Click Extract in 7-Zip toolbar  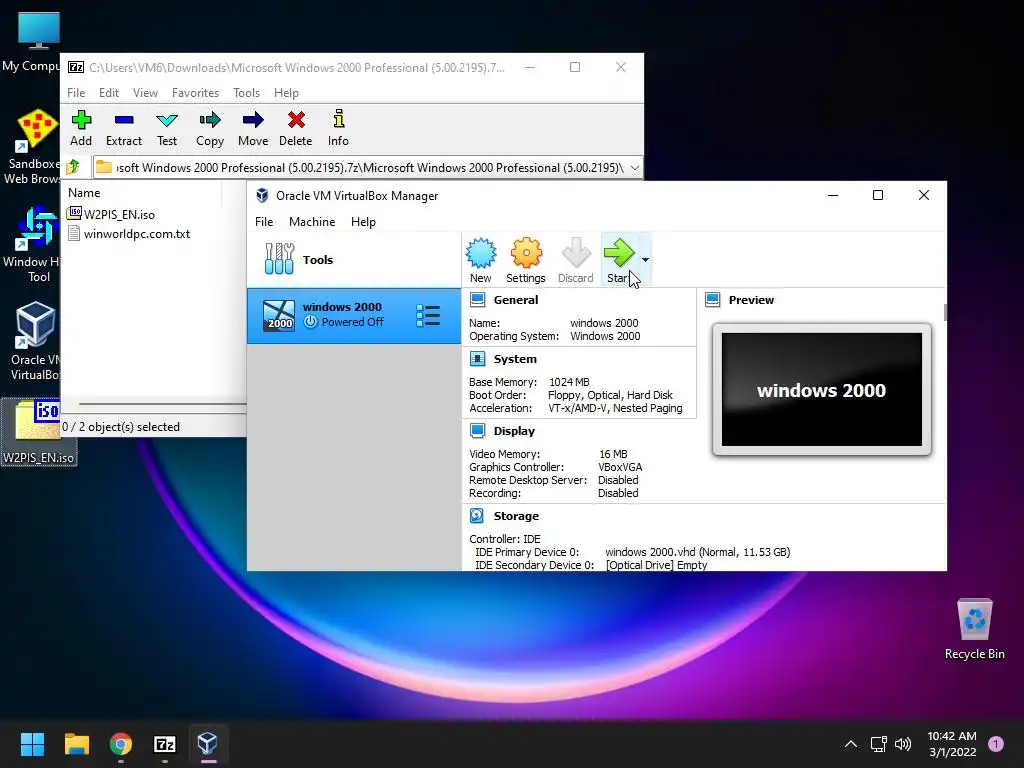click(x=123, y=128)
